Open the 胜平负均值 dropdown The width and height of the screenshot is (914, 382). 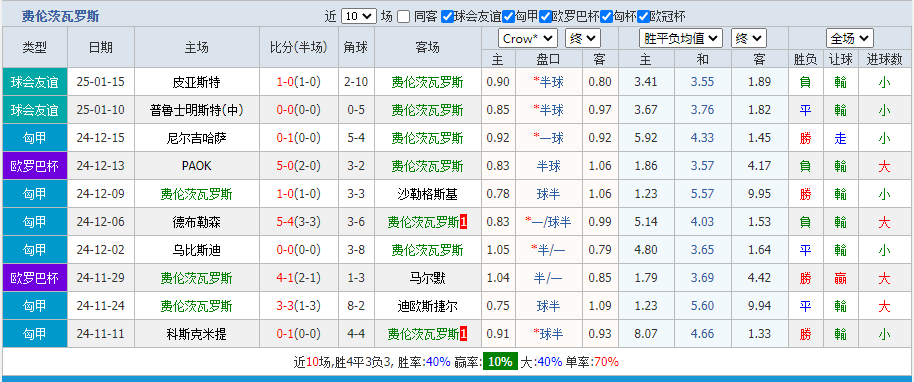[681, 39]
